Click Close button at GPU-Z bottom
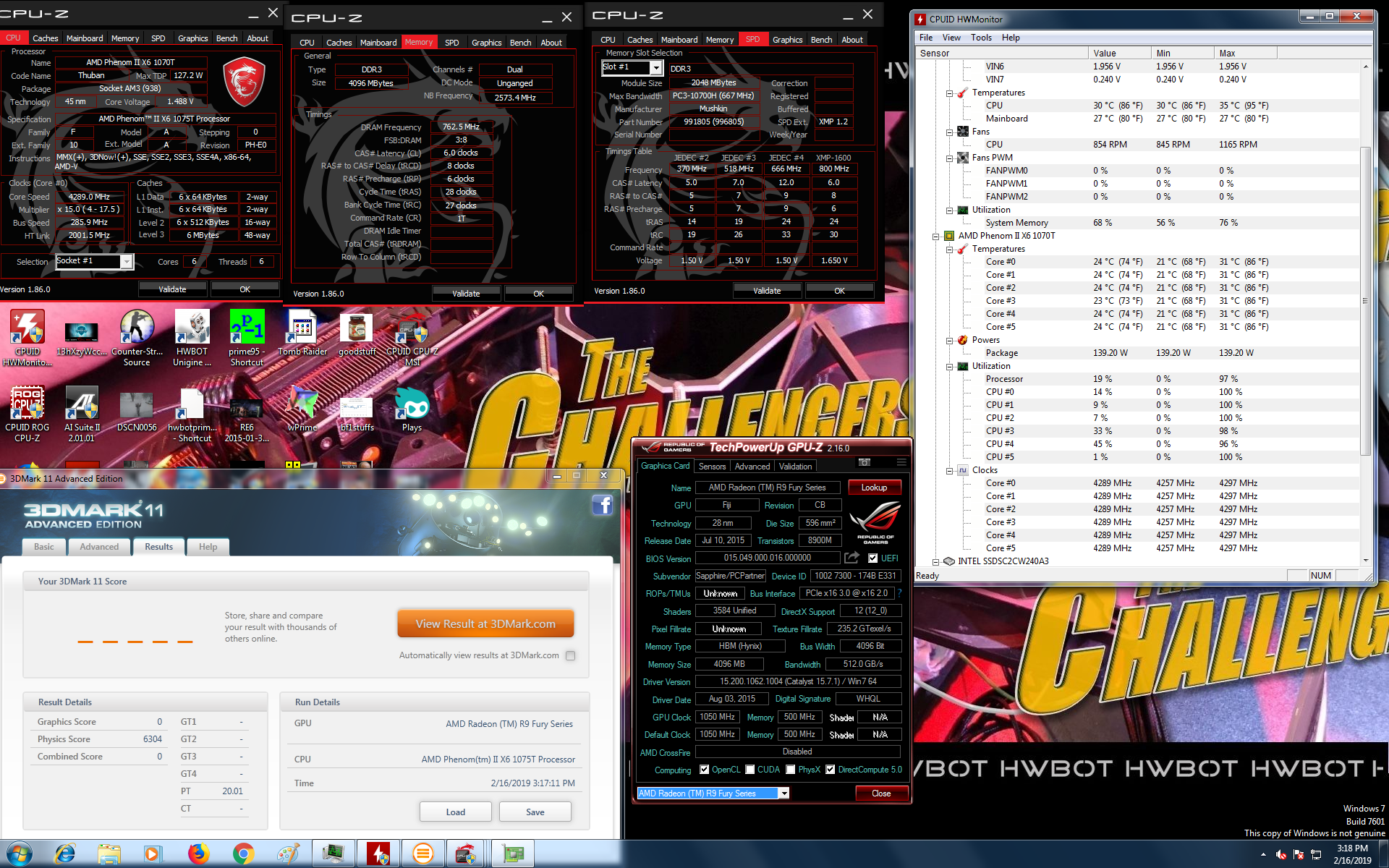 [881, 793]
